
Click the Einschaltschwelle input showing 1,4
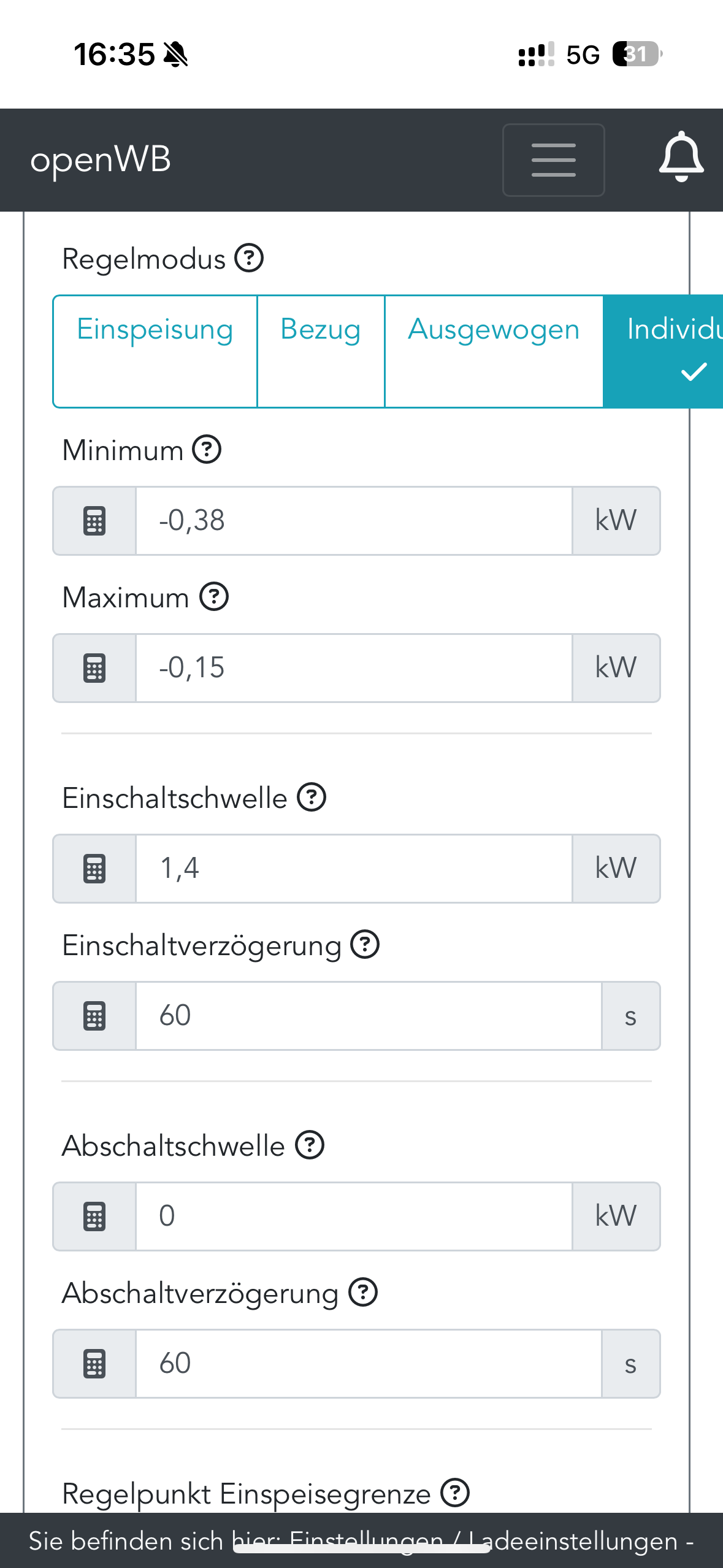click(x=354, y=869)
